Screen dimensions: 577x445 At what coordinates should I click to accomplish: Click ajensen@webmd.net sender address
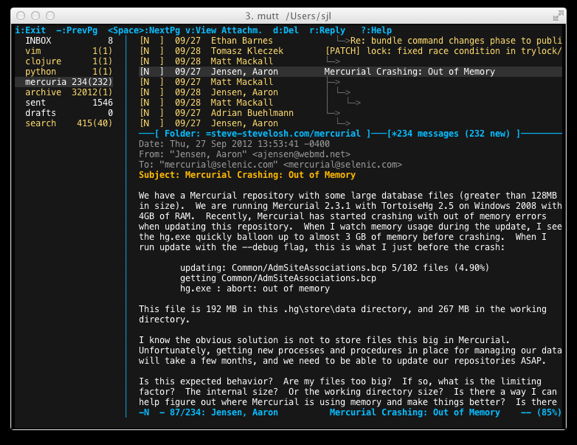(301, 154)
